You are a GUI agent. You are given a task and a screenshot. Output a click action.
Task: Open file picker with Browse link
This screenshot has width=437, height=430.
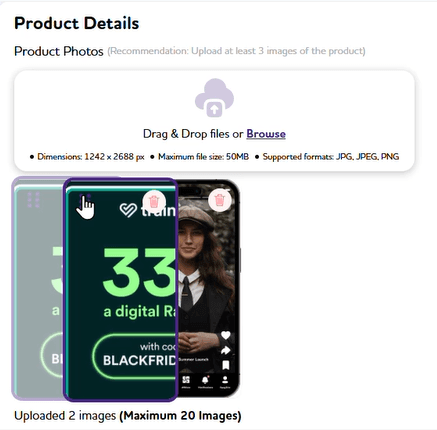tap(266, 134)
